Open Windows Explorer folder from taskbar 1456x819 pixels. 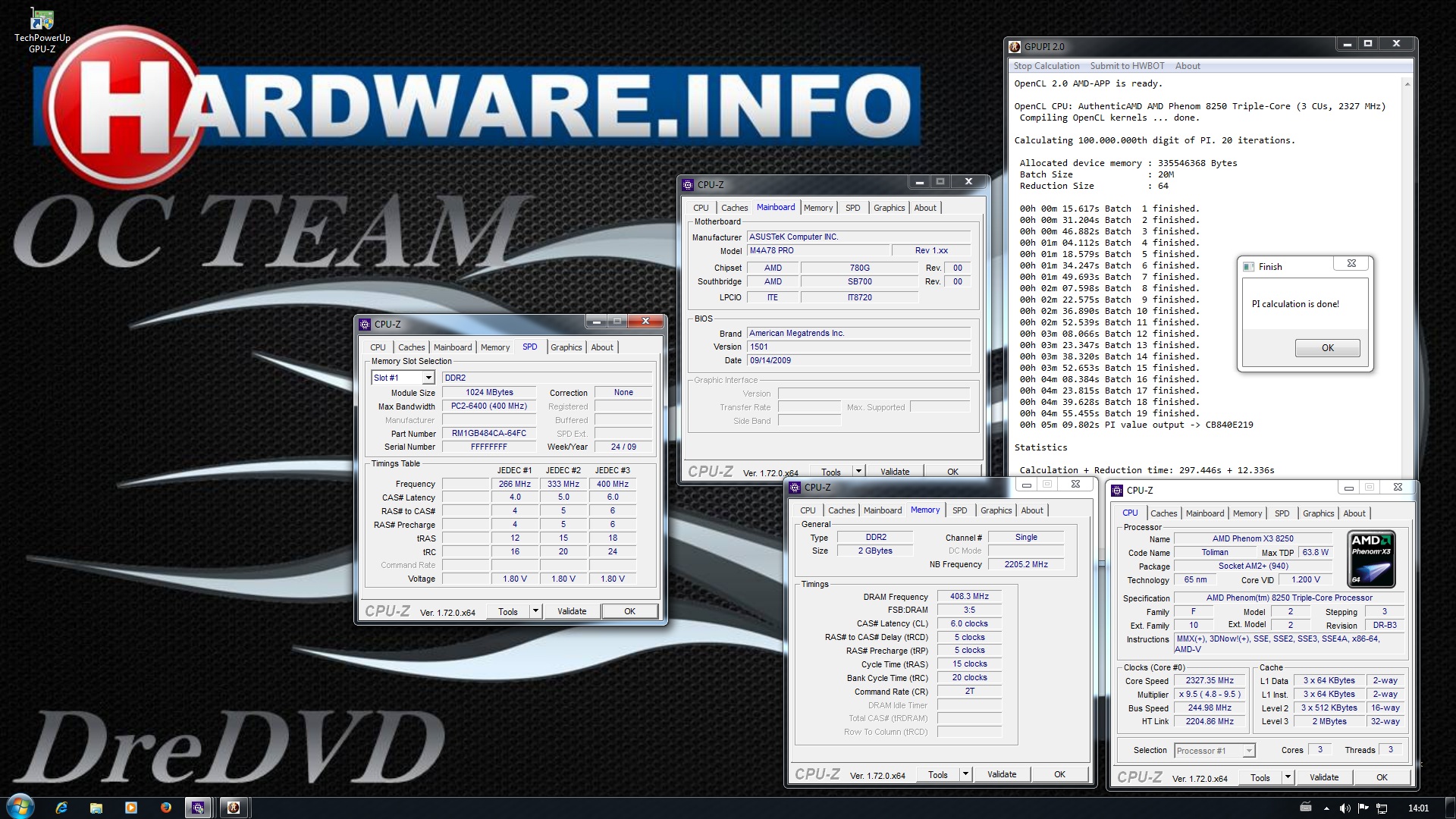[x=96, y=808]
